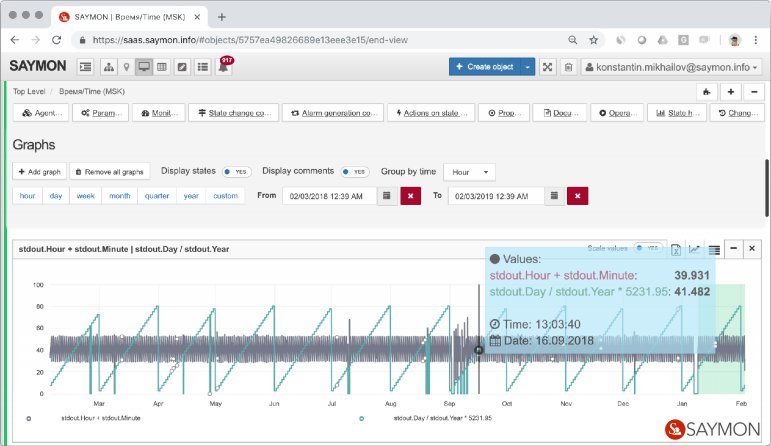Go back in browser history
This screenshot has width=771, height=446.
click(15, 40)
